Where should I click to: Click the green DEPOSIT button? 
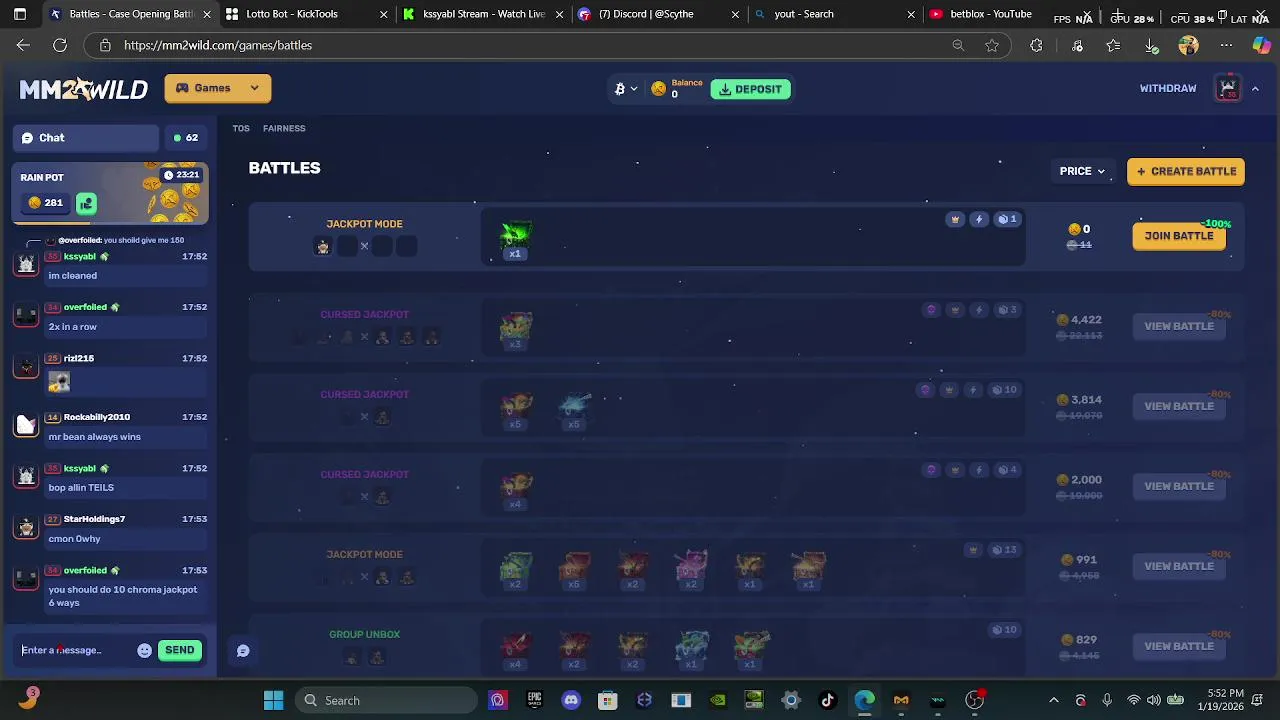tap(750, 89)
